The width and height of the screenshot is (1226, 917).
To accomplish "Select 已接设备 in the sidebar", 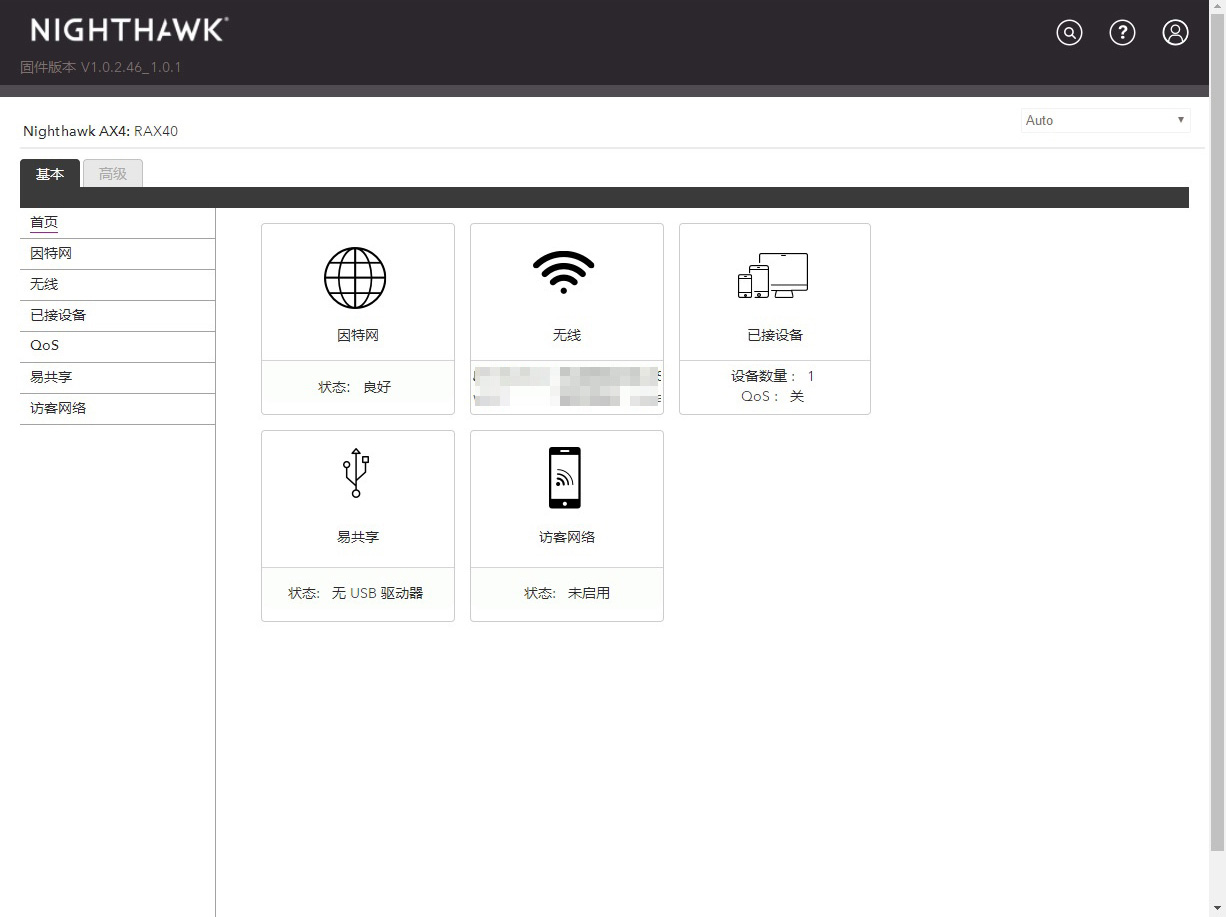I will [117, 316].
